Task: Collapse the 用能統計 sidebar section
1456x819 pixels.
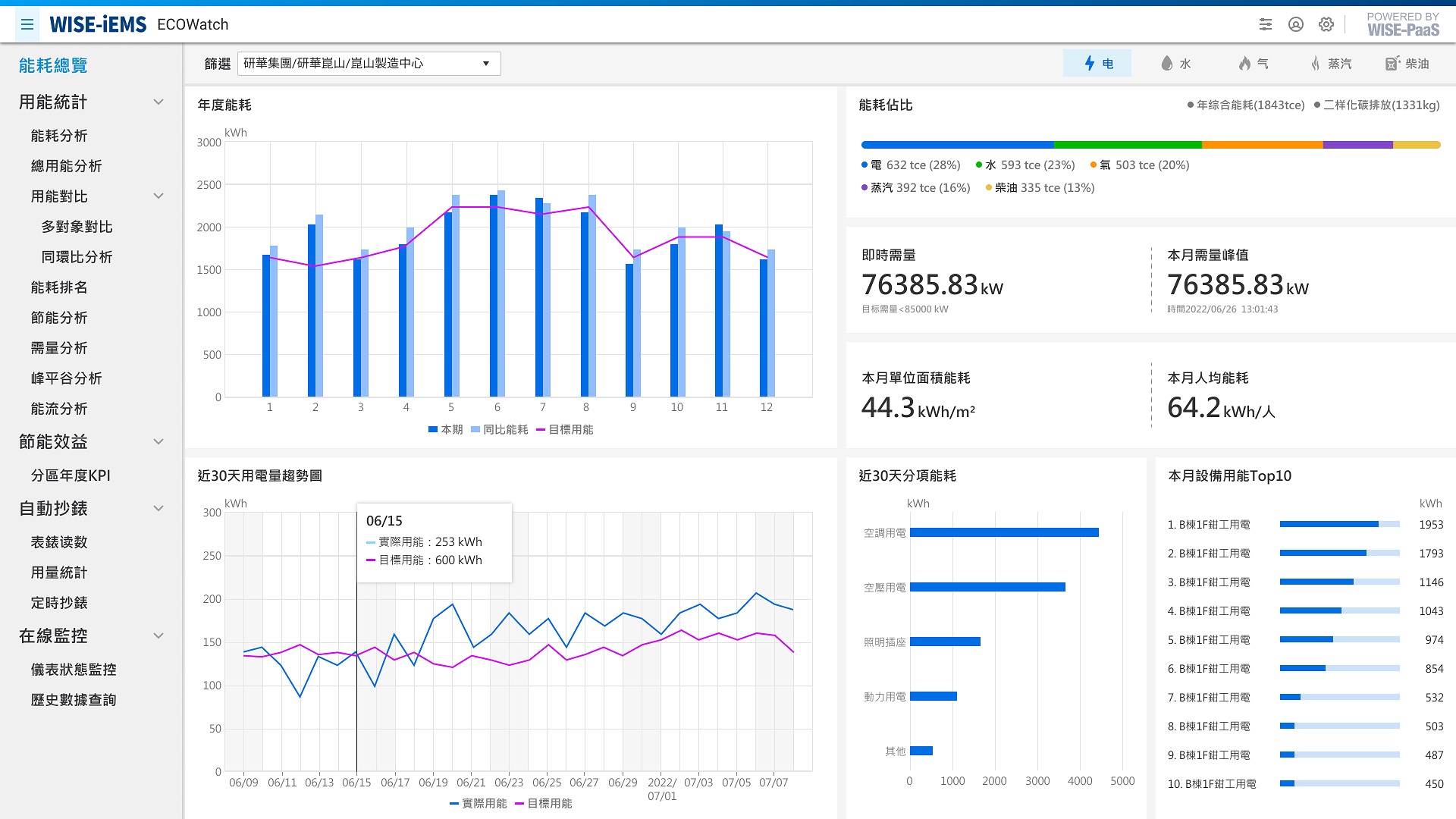Action: click(x=158, y=102)
